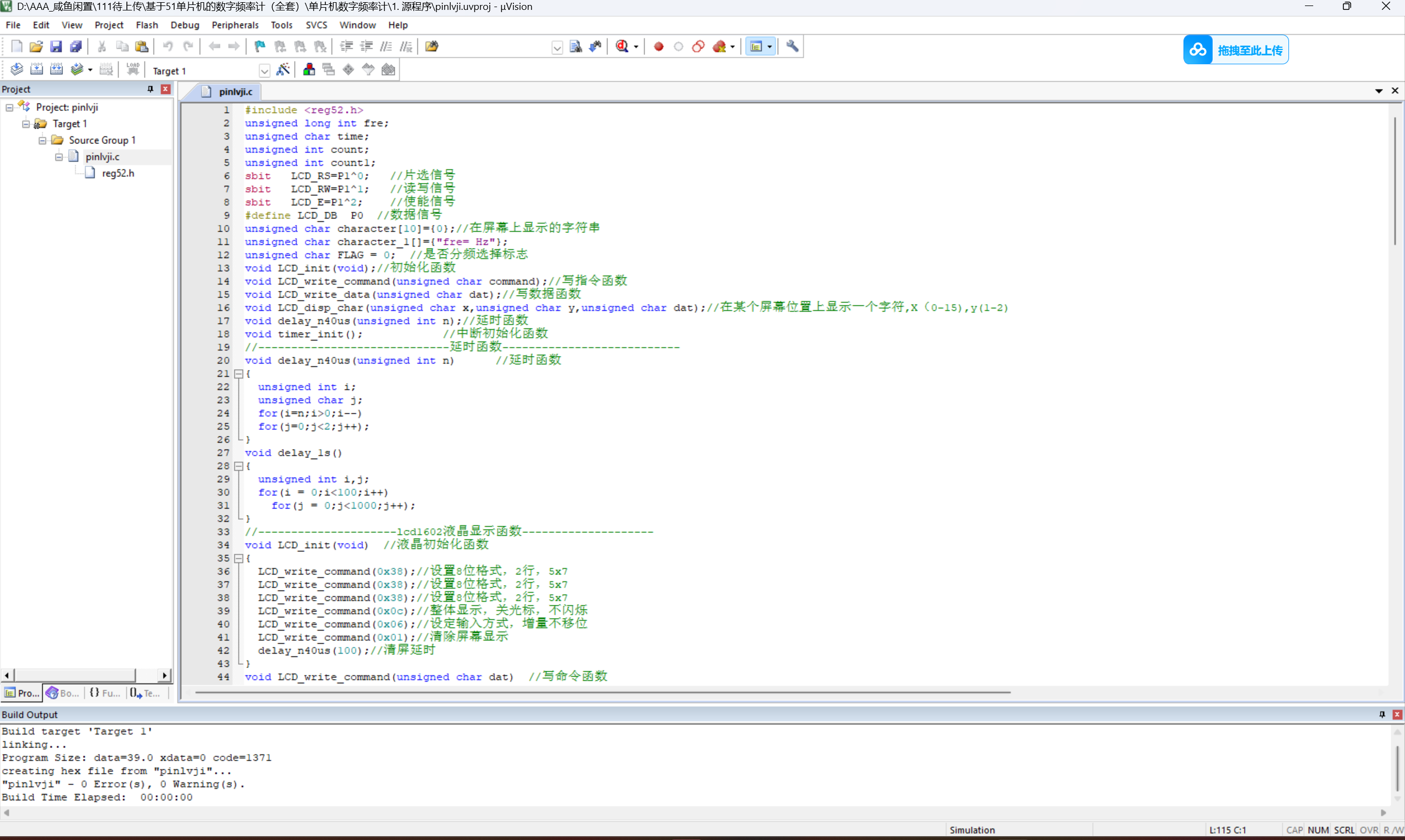Insert a bookmark with the flag icon
1405x840 pixels.
click(x=260, y=46)
